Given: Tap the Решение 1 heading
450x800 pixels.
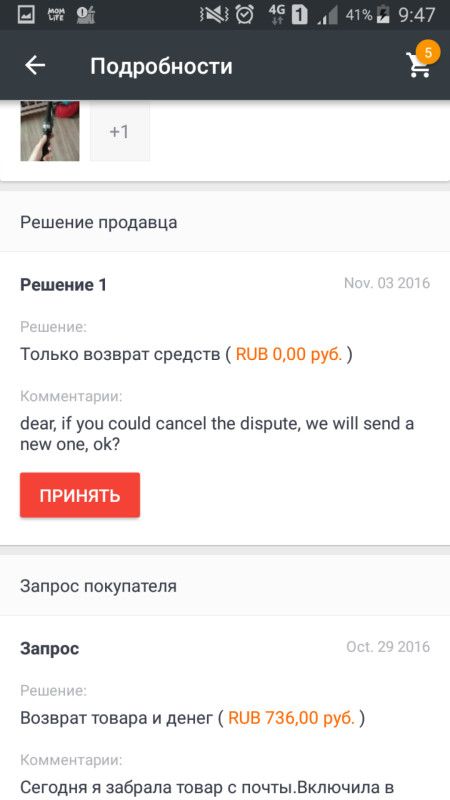Looking at the screenshot, I should [x=63, y=285].
